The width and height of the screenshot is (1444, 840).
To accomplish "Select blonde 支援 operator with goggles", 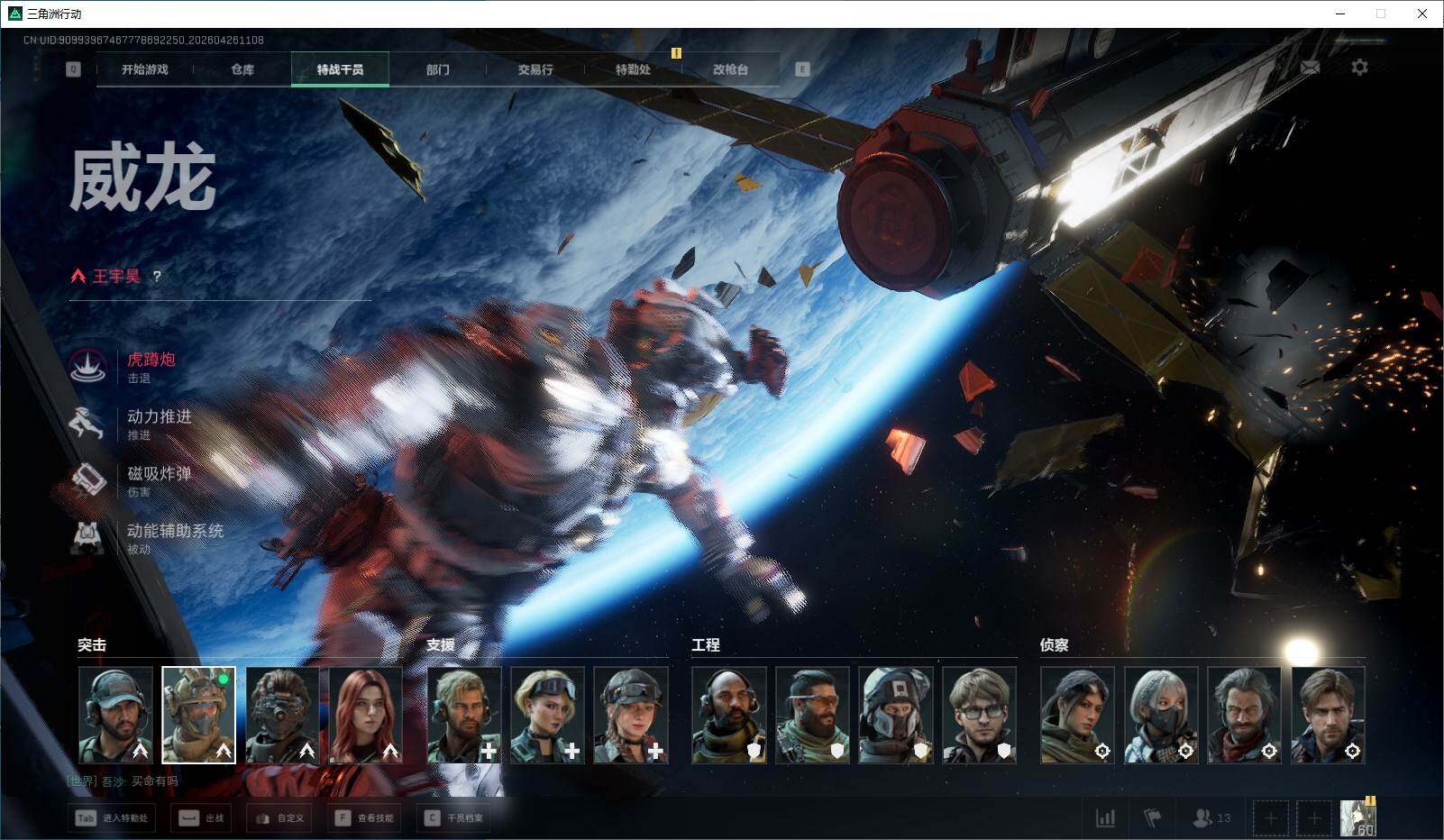I will (547, 715).
